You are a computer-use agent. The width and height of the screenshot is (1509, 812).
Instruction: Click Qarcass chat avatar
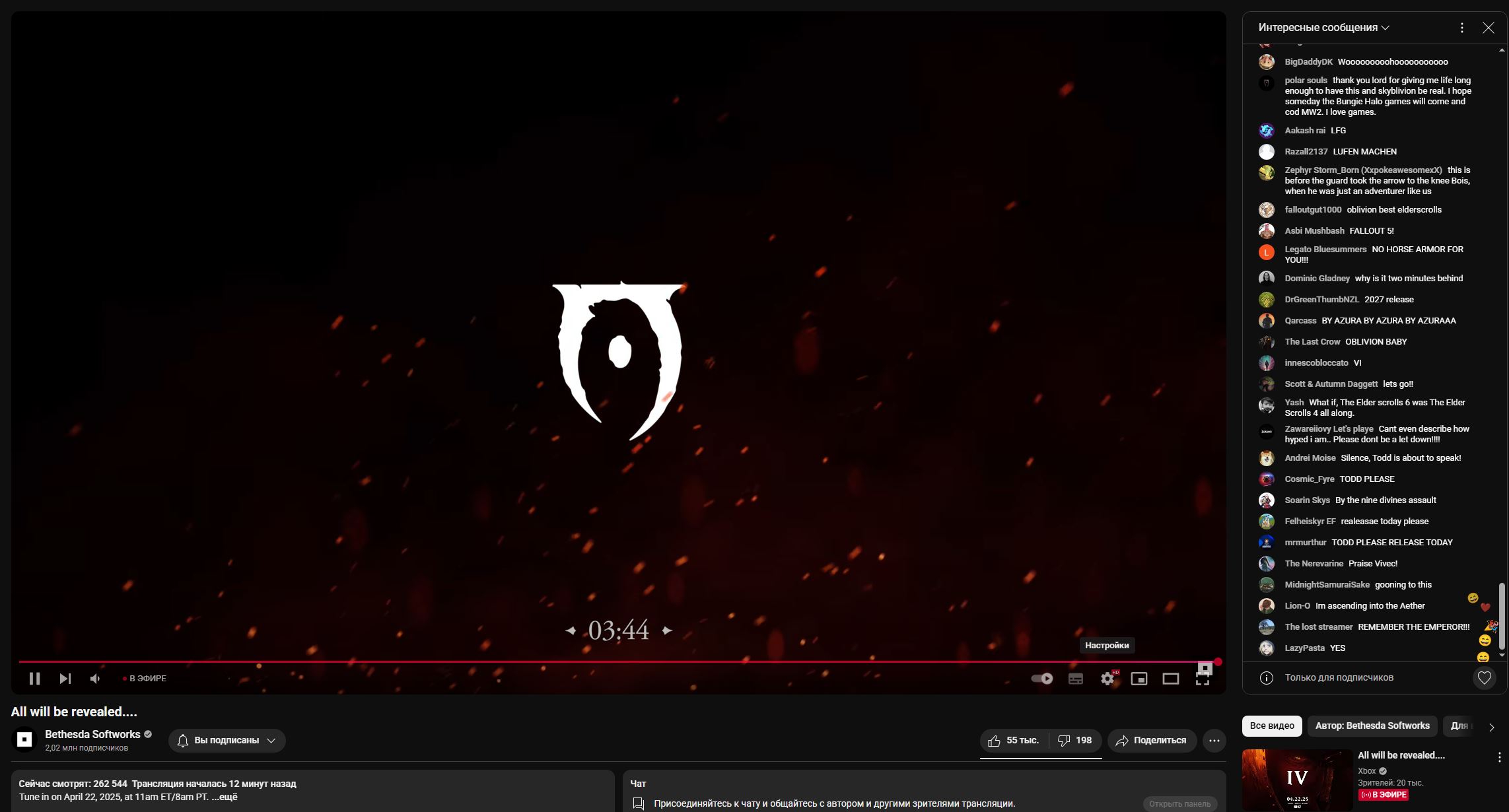[x=1266, y=321]
